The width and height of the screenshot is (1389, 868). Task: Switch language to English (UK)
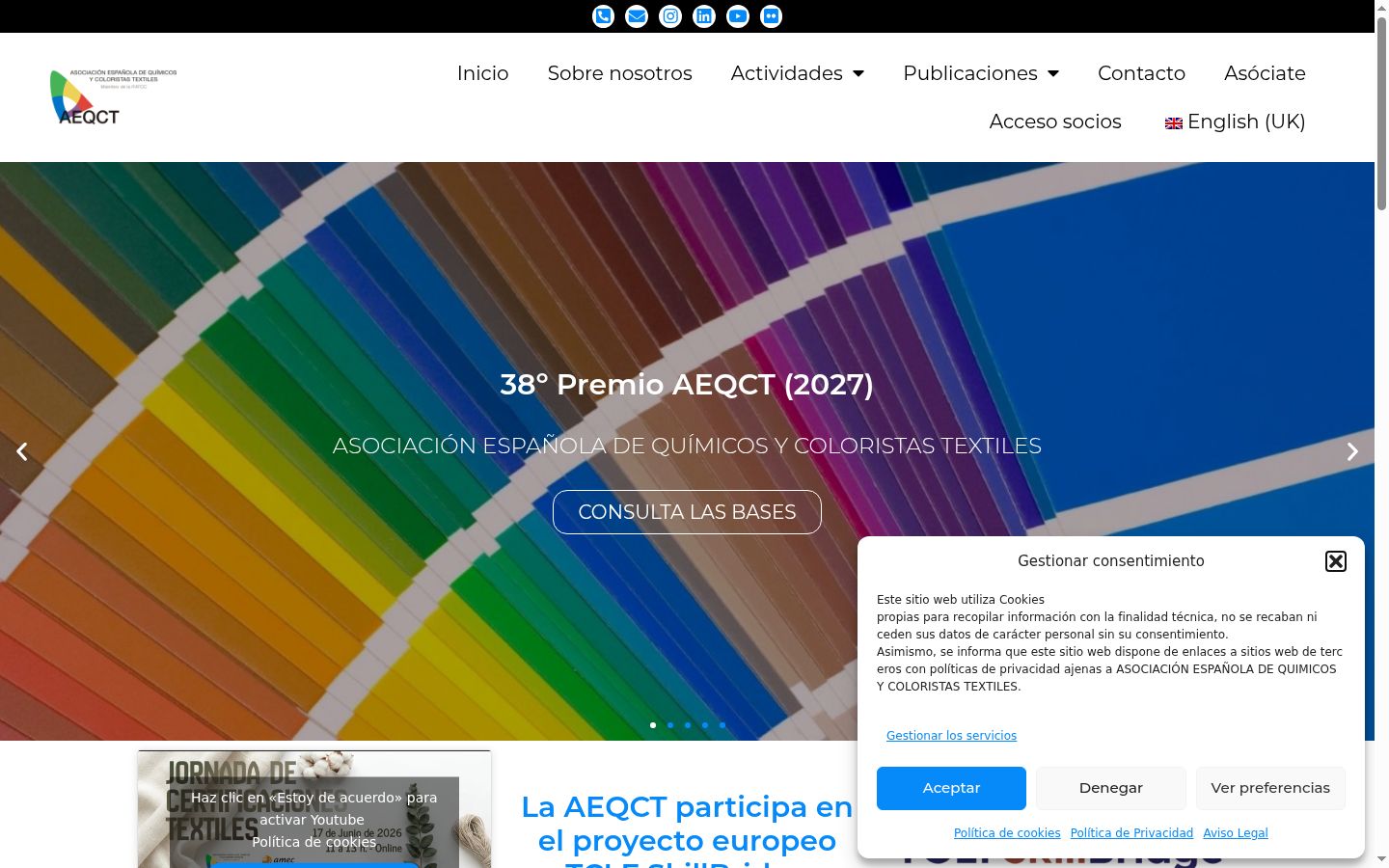(1236, 122)
